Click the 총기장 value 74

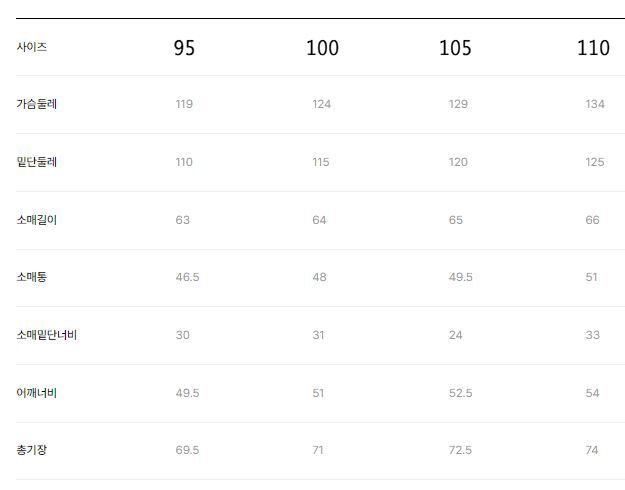pos(592,450)
